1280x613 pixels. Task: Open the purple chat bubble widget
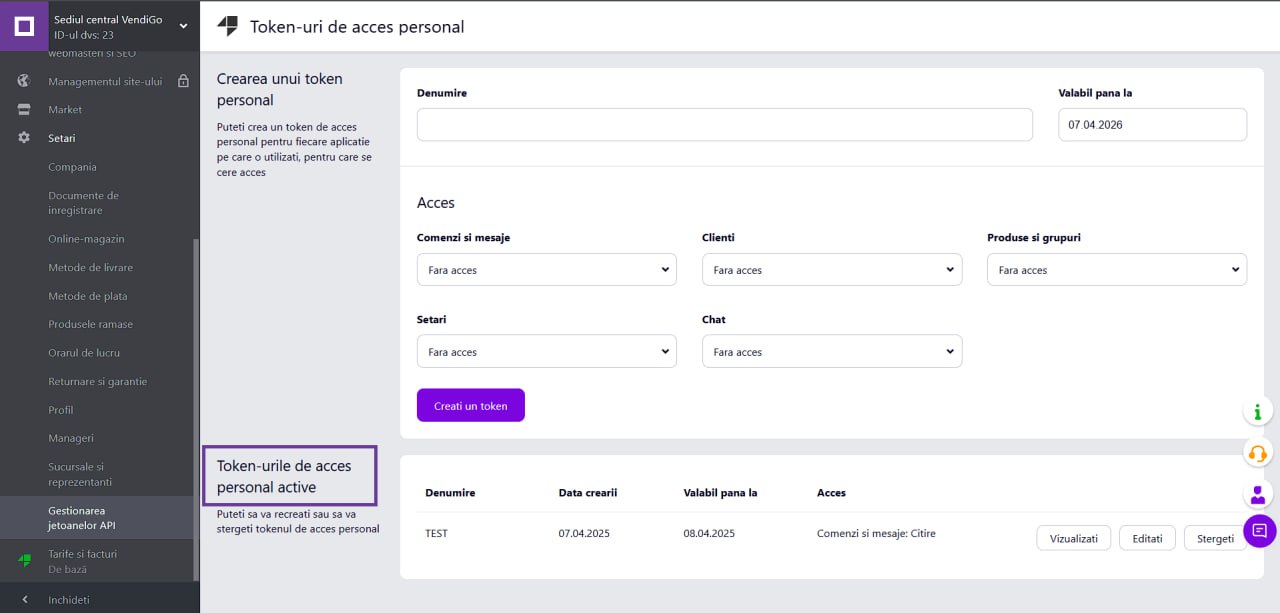point(1259,531)
